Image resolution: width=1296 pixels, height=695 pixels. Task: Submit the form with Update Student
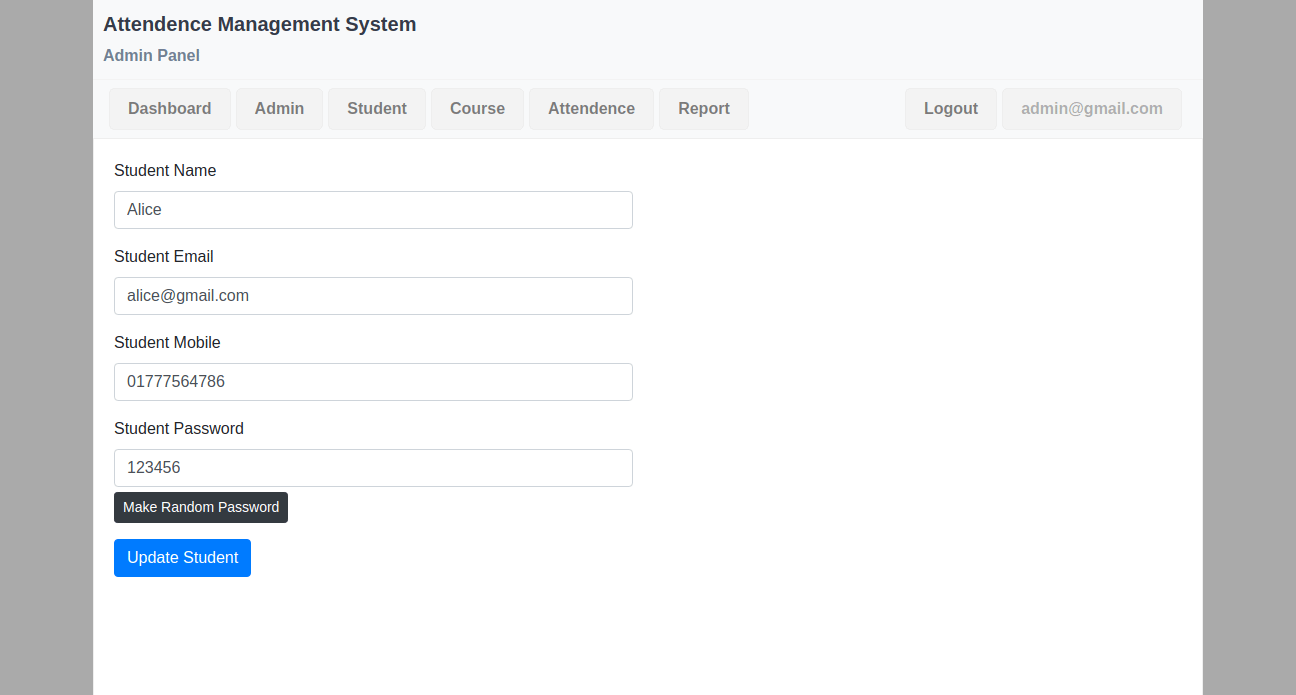coord(182,558)
